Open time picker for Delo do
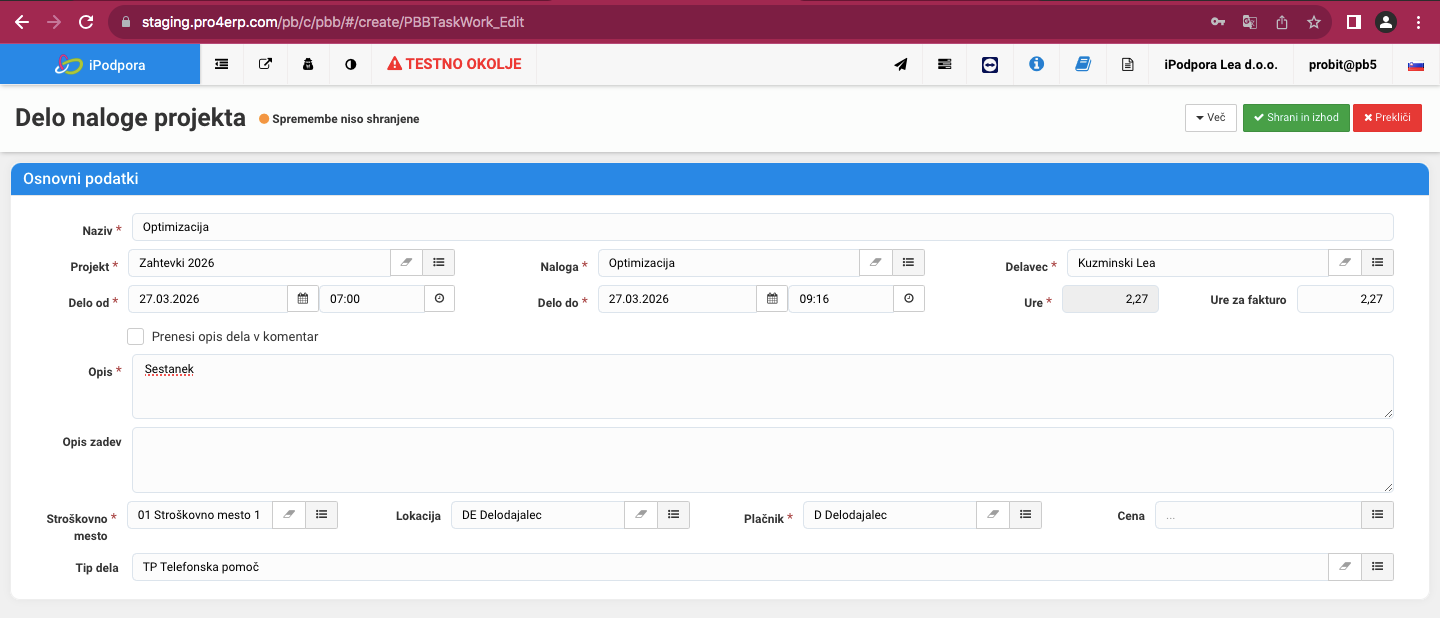The height and width of the screenshot is (618, 1440). click(908, 299)
